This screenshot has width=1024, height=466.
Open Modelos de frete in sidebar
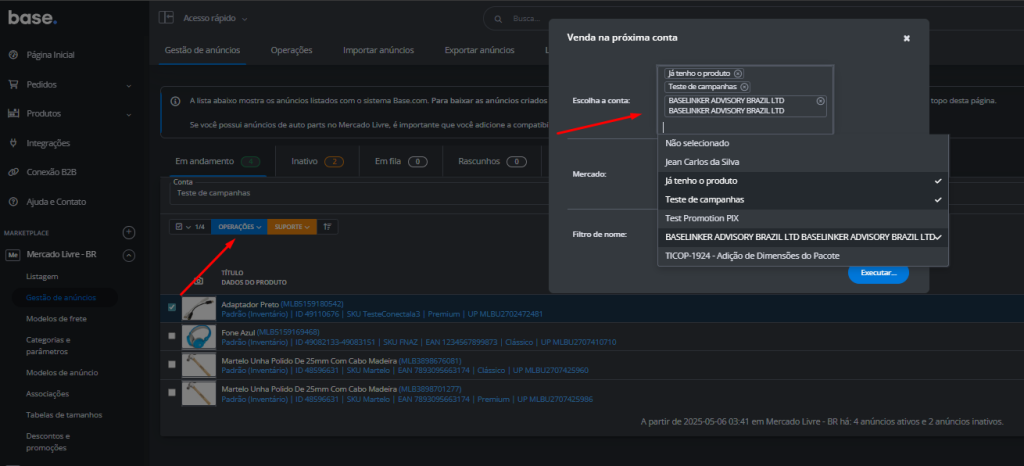point(56,318)
